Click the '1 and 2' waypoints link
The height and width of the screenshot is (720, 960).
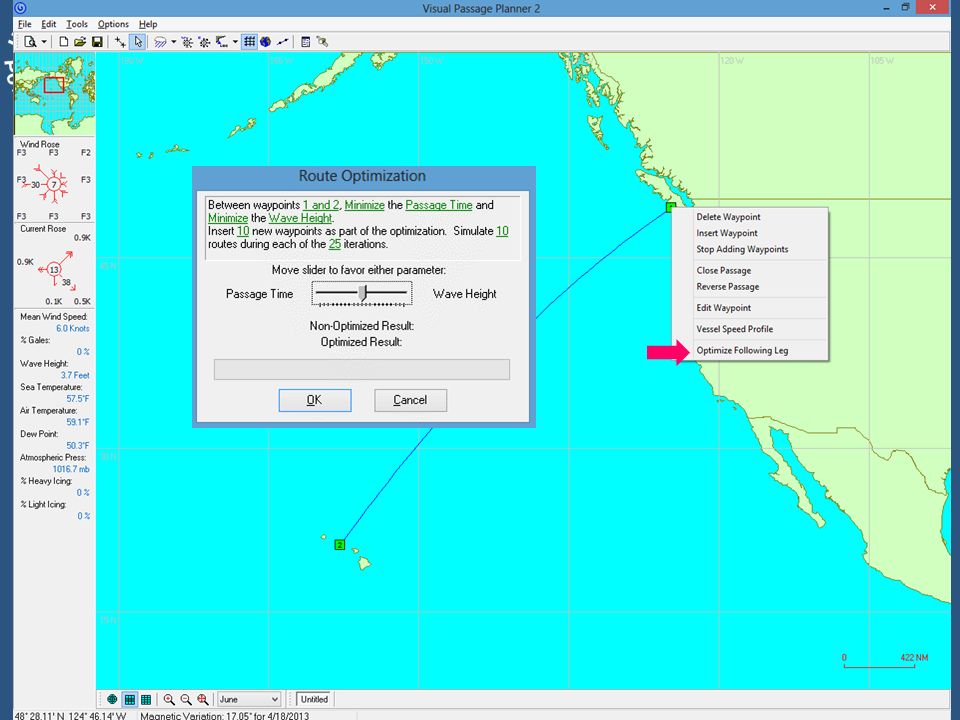[x=321, y=205]
